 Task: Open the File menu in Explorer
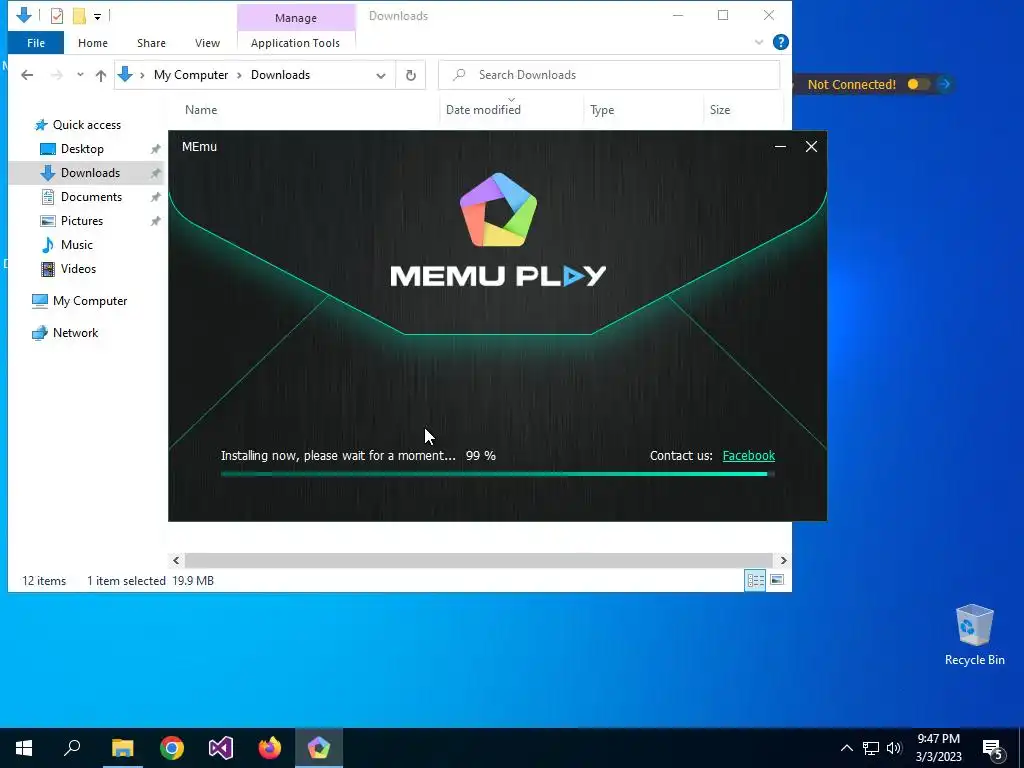(36, 43)
